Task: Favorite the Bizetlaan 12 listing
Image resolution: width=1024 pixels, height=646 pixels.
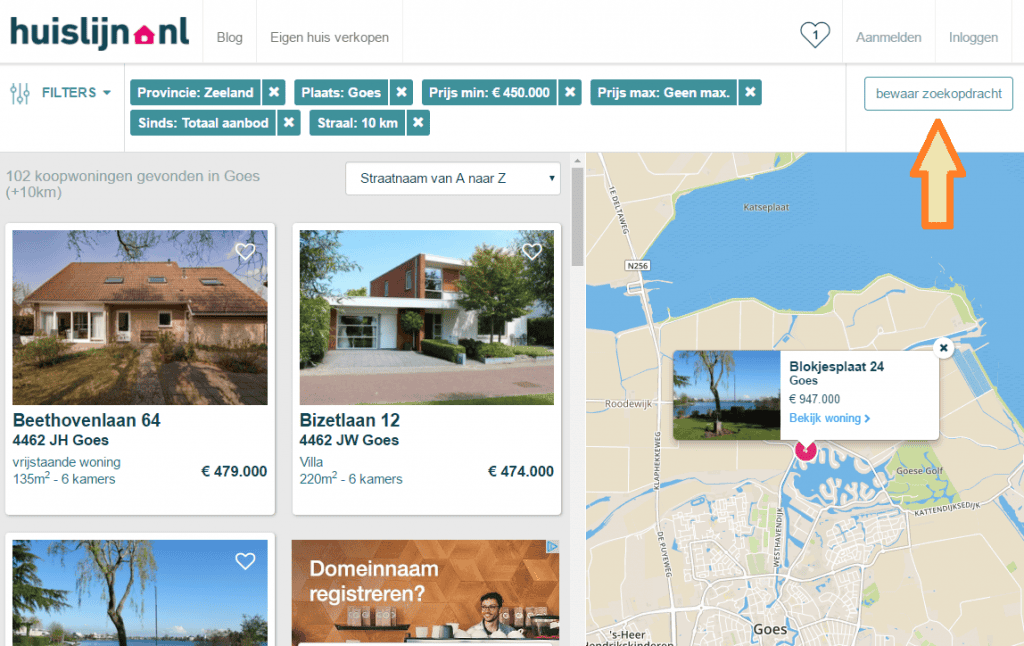Action: [532, 251]
